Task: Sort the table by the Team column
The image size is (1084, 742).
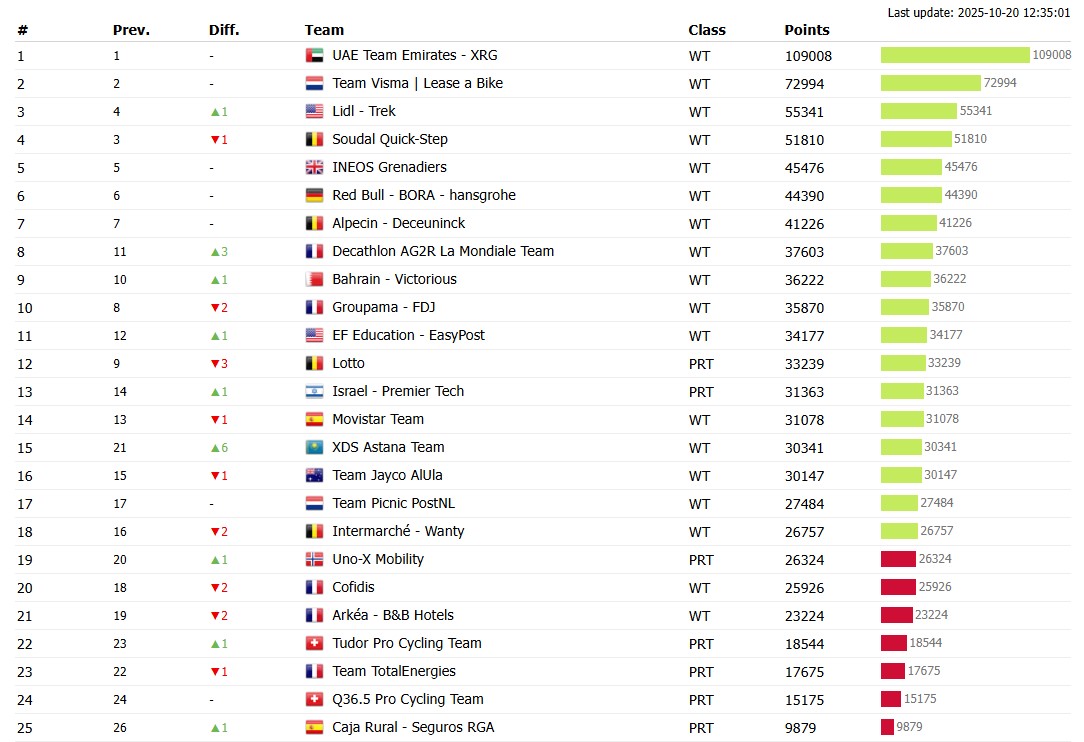Action: pos(321,30)
